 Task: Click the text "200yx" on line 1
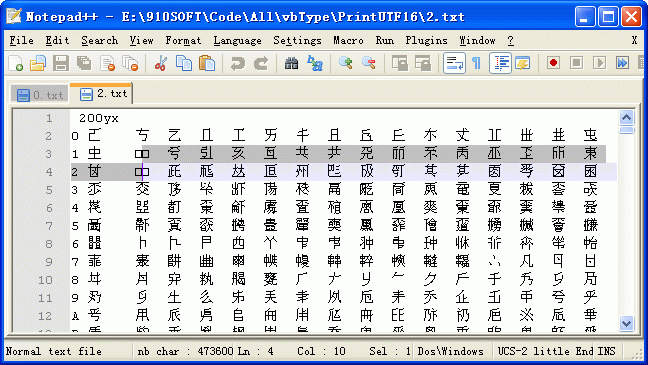(x=99, y=118)
